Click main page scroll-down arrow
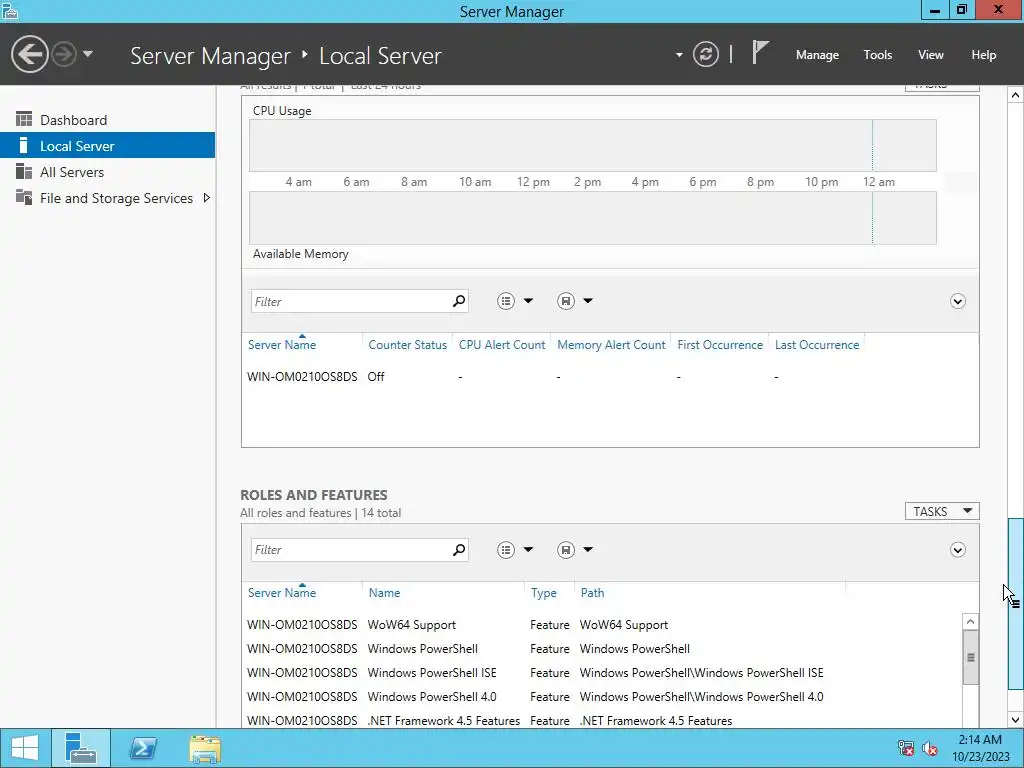 point(1015,720)
